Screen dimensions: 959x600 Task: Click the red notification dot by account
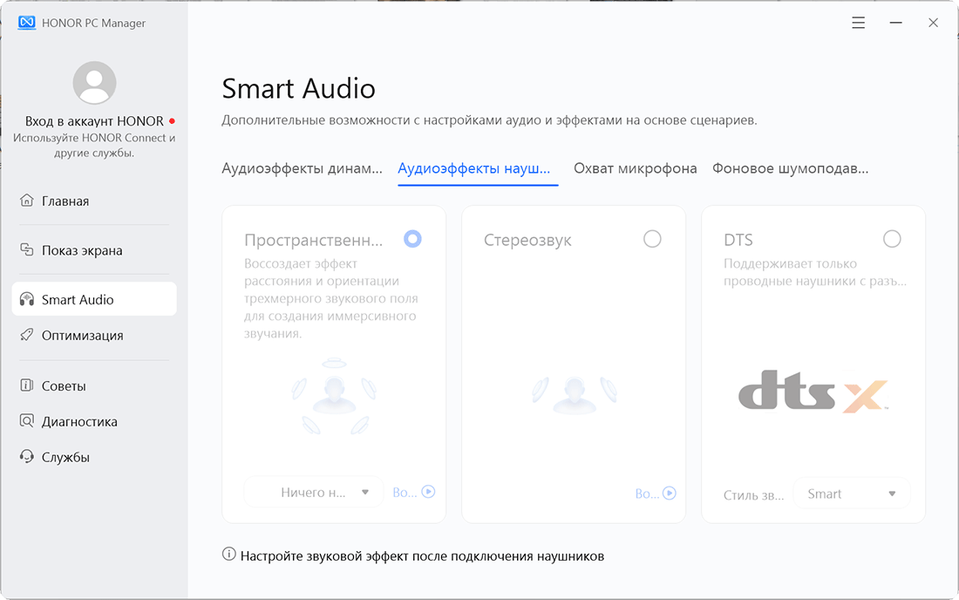coord(172,121)
